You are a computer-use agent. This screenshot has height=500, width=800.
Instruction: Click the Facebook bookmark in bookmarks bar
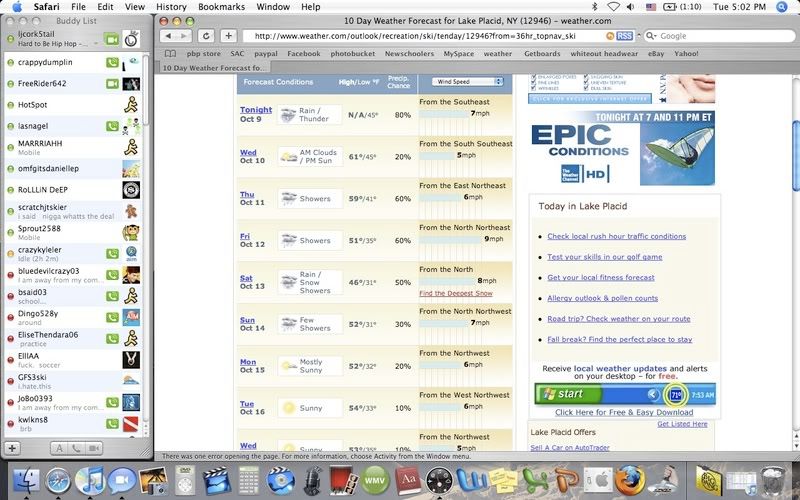[x=304, y=53]
